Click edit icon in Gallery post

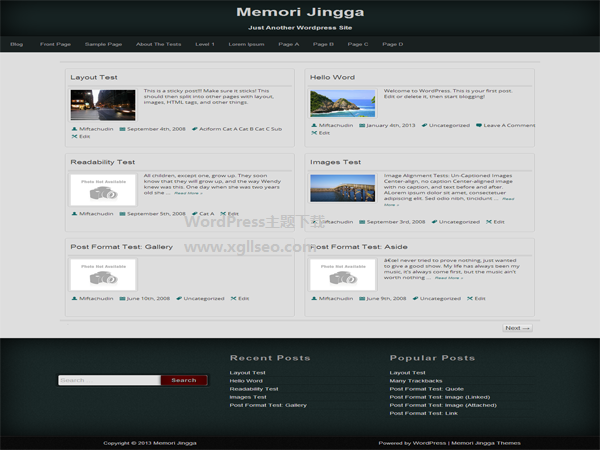233,298
